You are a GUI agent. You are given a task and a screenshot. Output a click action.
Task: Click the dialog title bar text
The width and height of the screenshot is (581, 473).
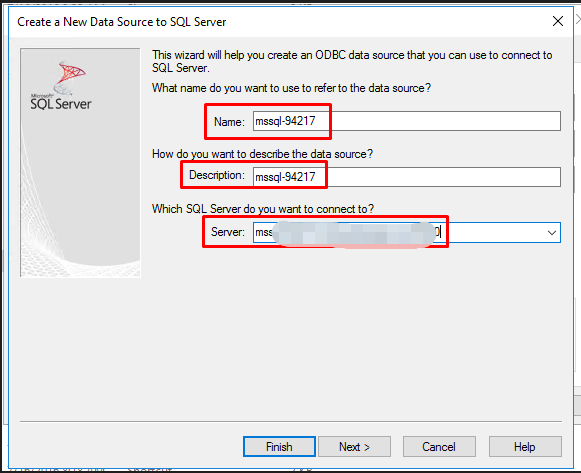coord(122,22)
